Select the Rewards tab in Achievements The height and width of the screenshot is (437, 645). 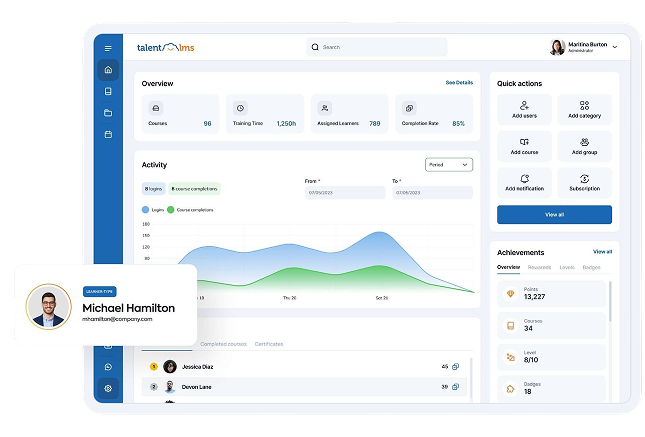tap(539, 267)
